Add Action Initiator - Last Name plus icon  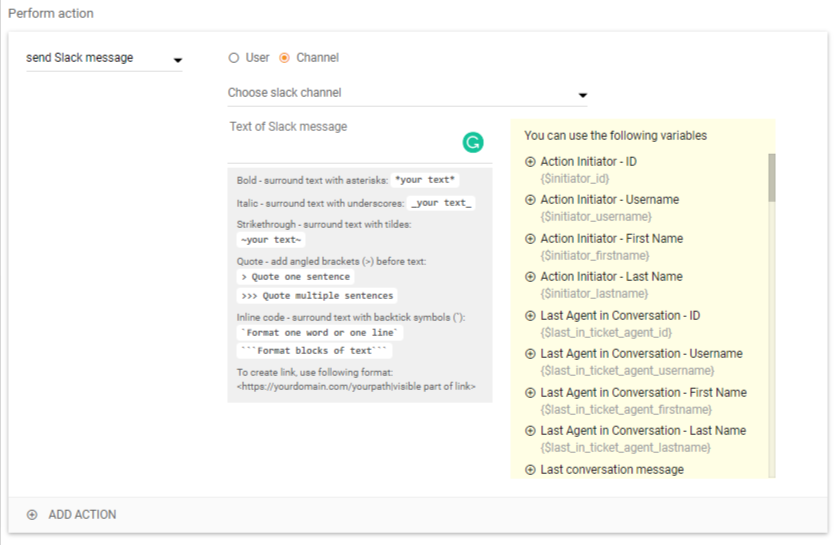tap(530, 277)
